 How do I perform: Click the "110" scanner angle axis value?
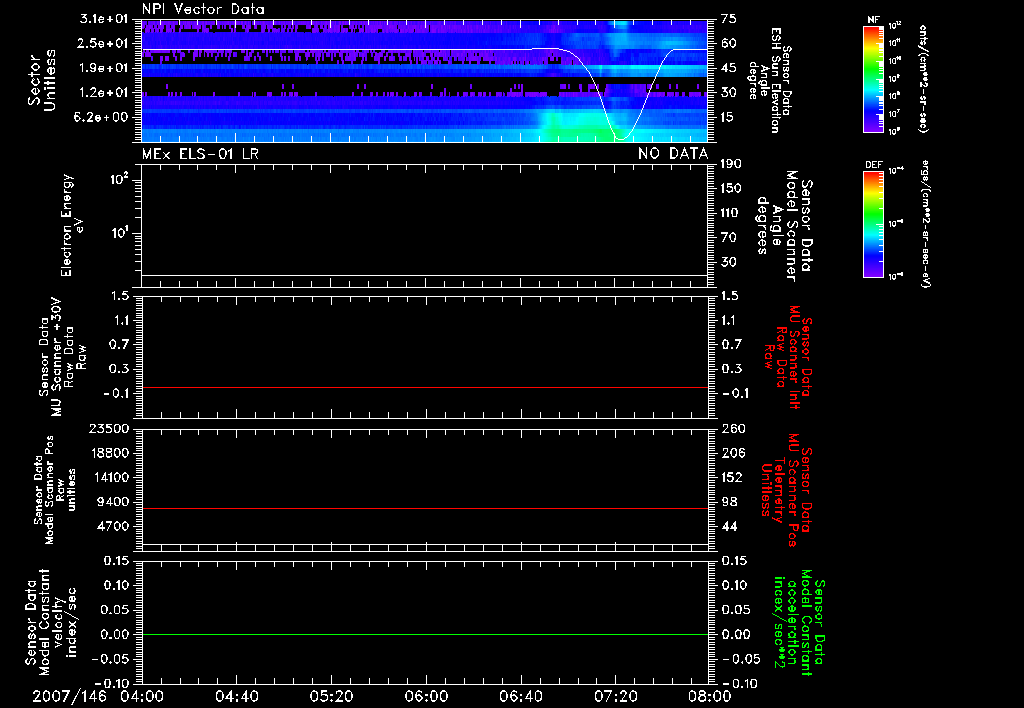pyautogui.click(x=731, y=213)
